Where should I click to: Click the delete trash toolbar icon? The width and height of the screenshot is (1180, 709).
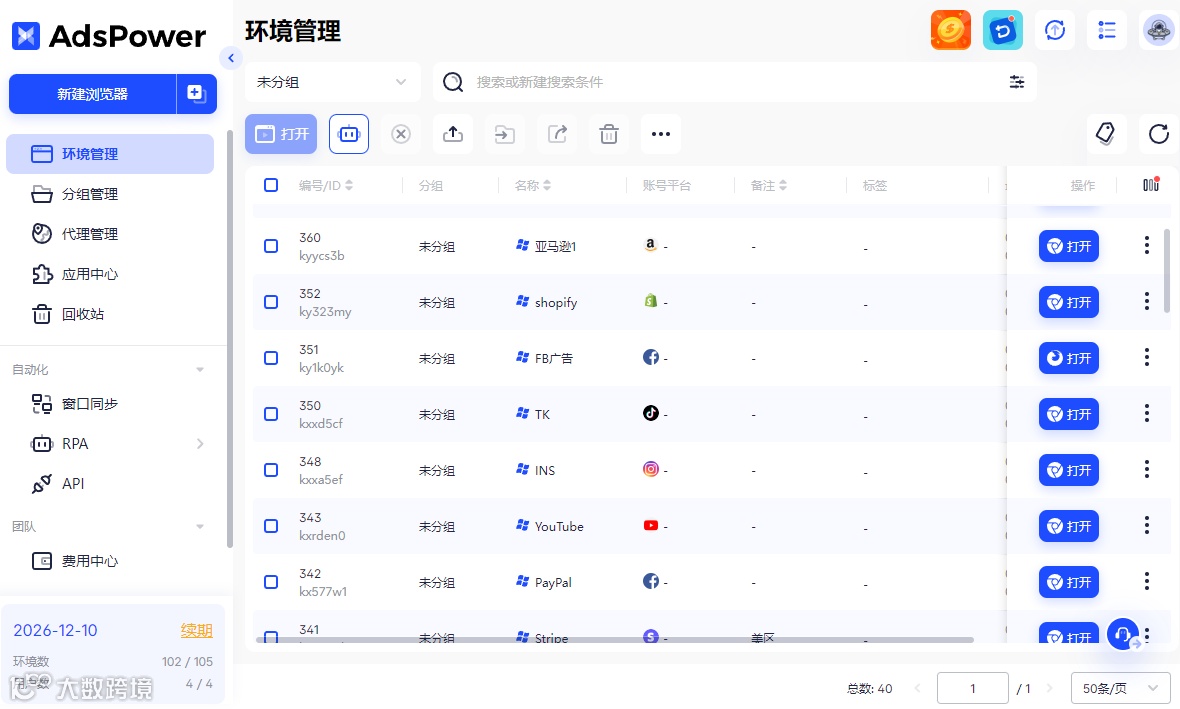point(609,134)
